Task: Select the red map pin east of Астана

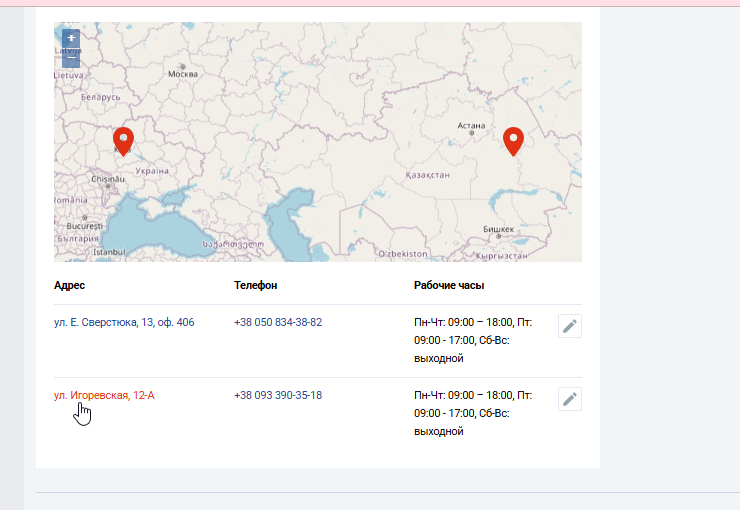Action: click(513, 142)
